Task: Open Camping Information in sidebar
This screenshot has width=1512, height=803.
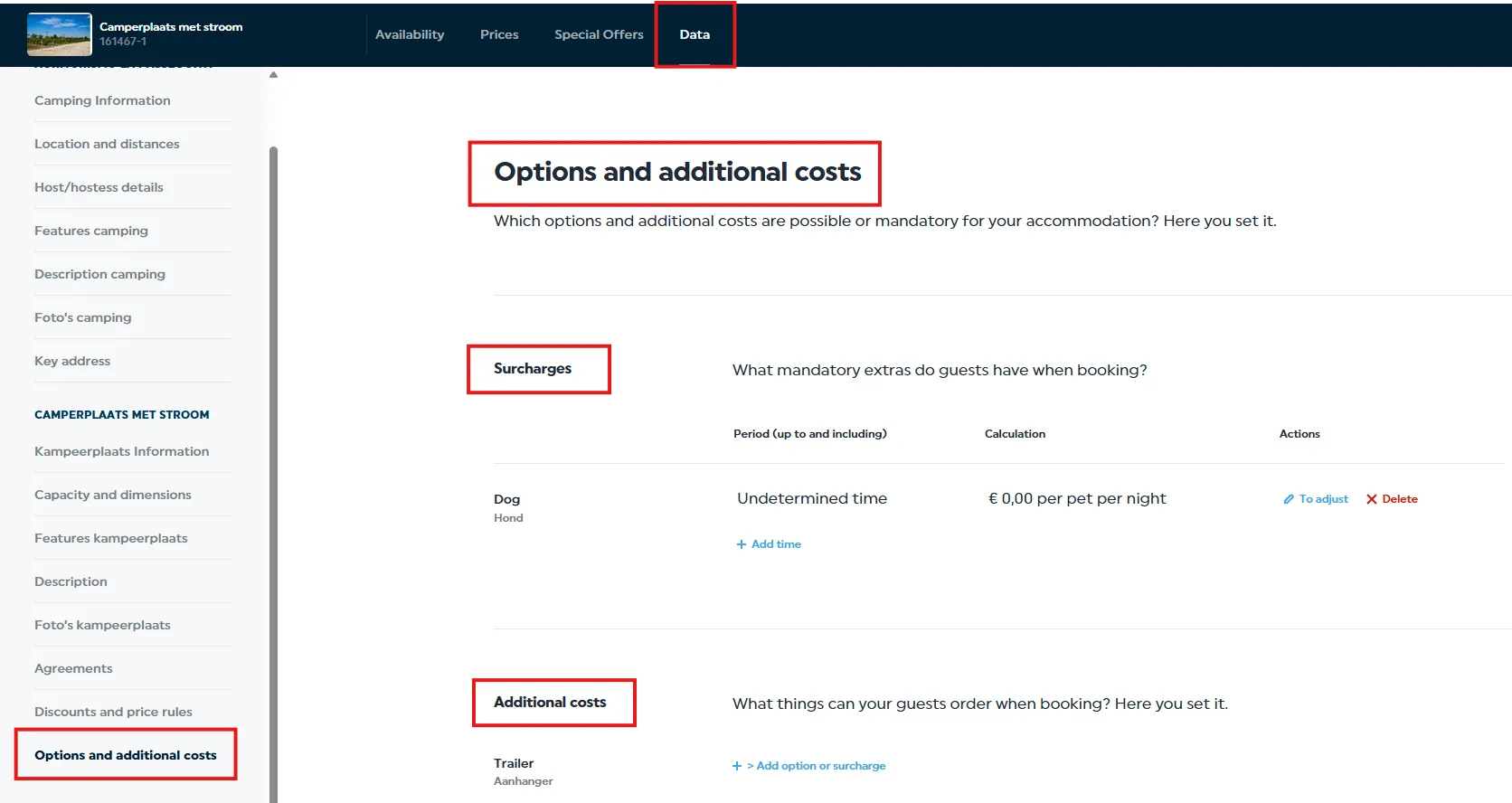Action: tap(102, 100)
